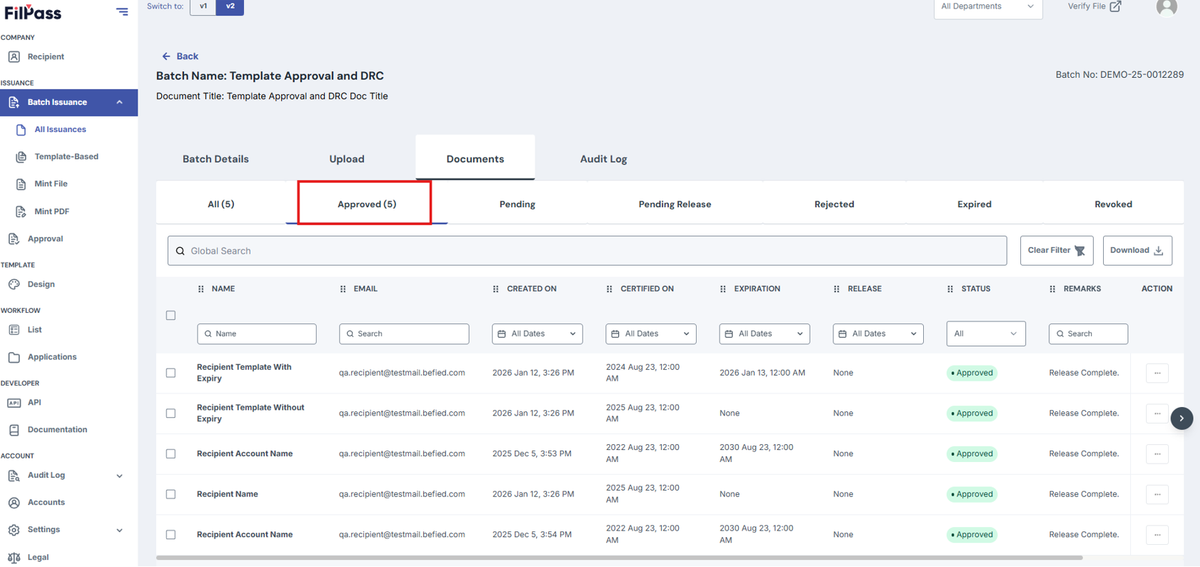Screen dimensions: 1200x567
Task: Check Recipient Account Name row created 3:54 PM
Action: click(171, 535)
